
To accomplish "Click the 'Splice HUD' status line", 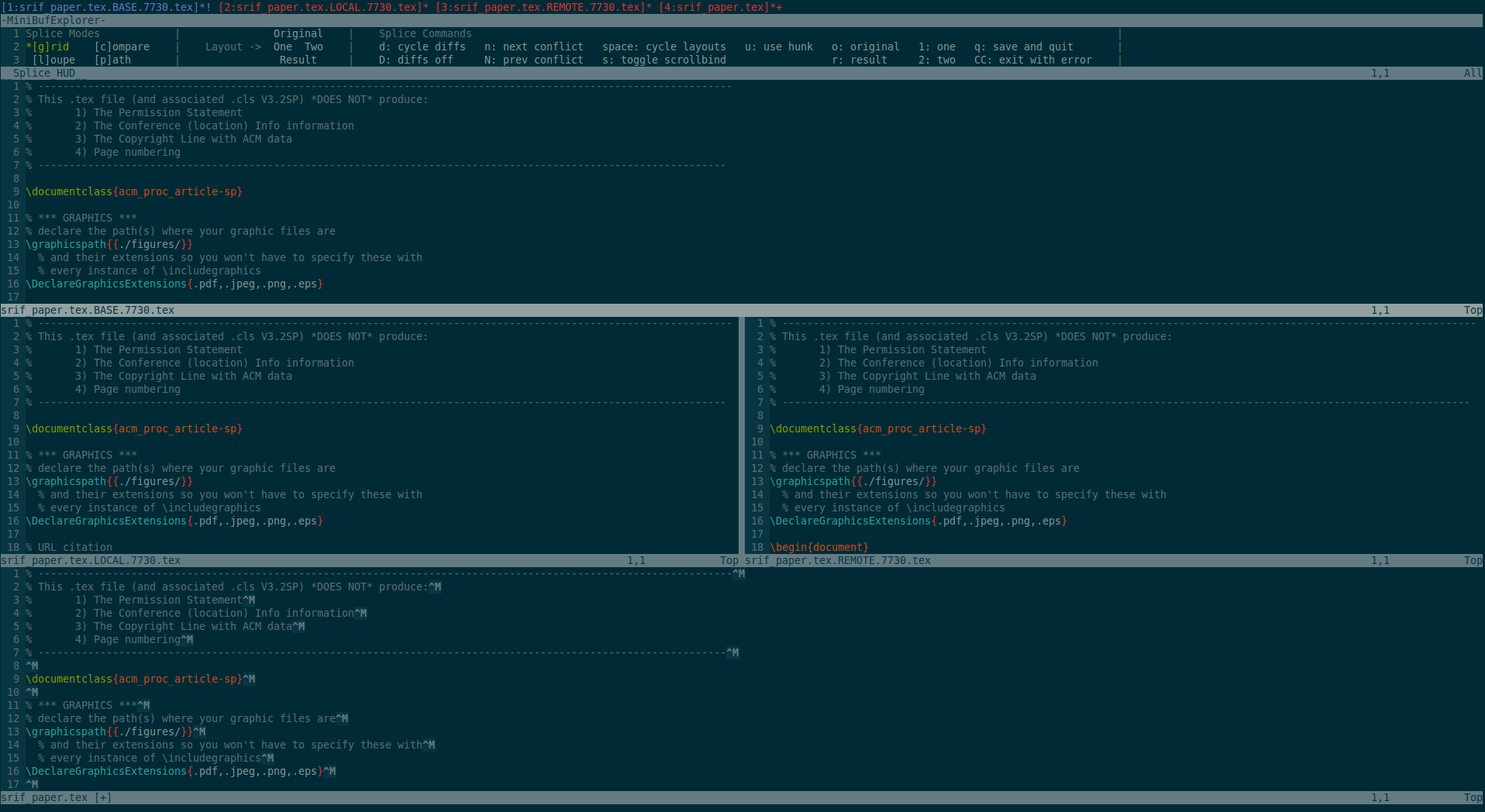I will tap(742, 73).
